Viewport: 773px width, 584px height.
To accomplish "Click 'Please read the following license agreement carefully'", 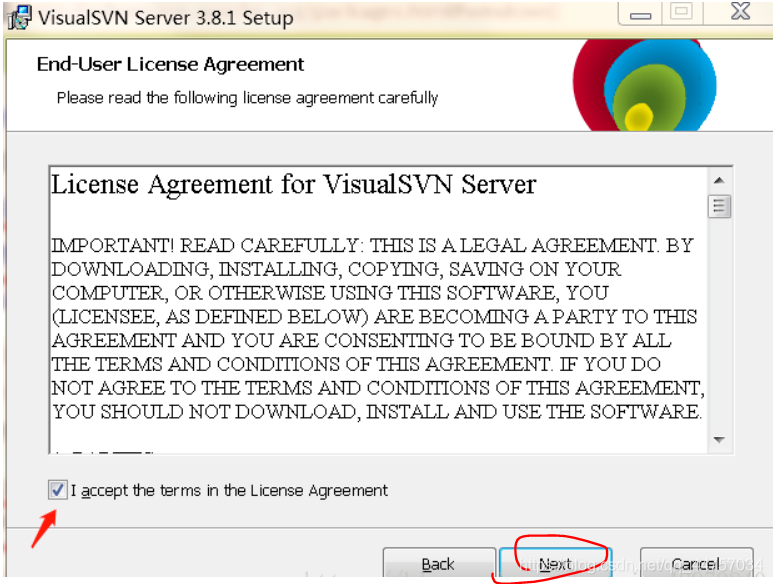I will click(x=247, y=98).
